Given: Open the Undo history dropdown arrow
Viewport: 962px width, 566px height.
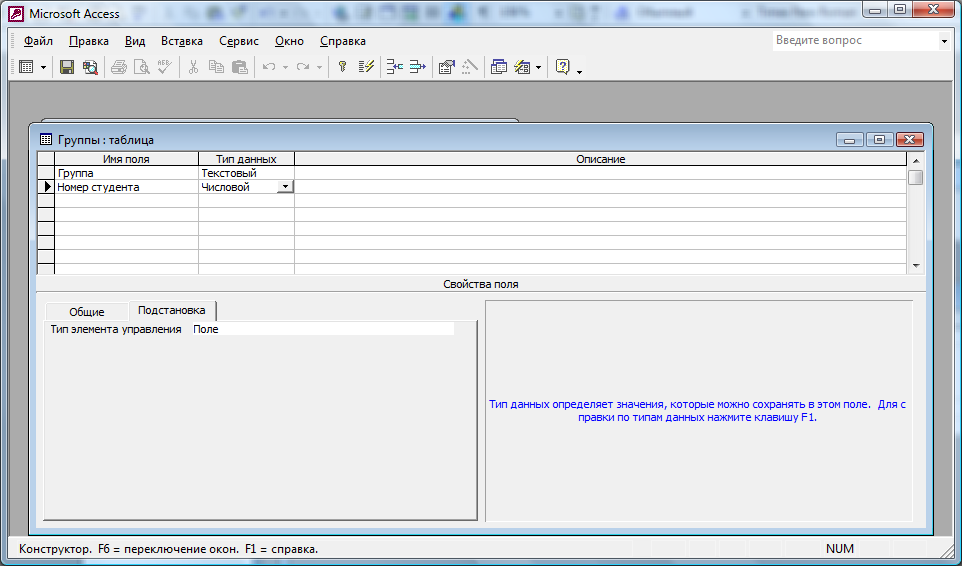Looking at the screenshot, I should (285, 67).
